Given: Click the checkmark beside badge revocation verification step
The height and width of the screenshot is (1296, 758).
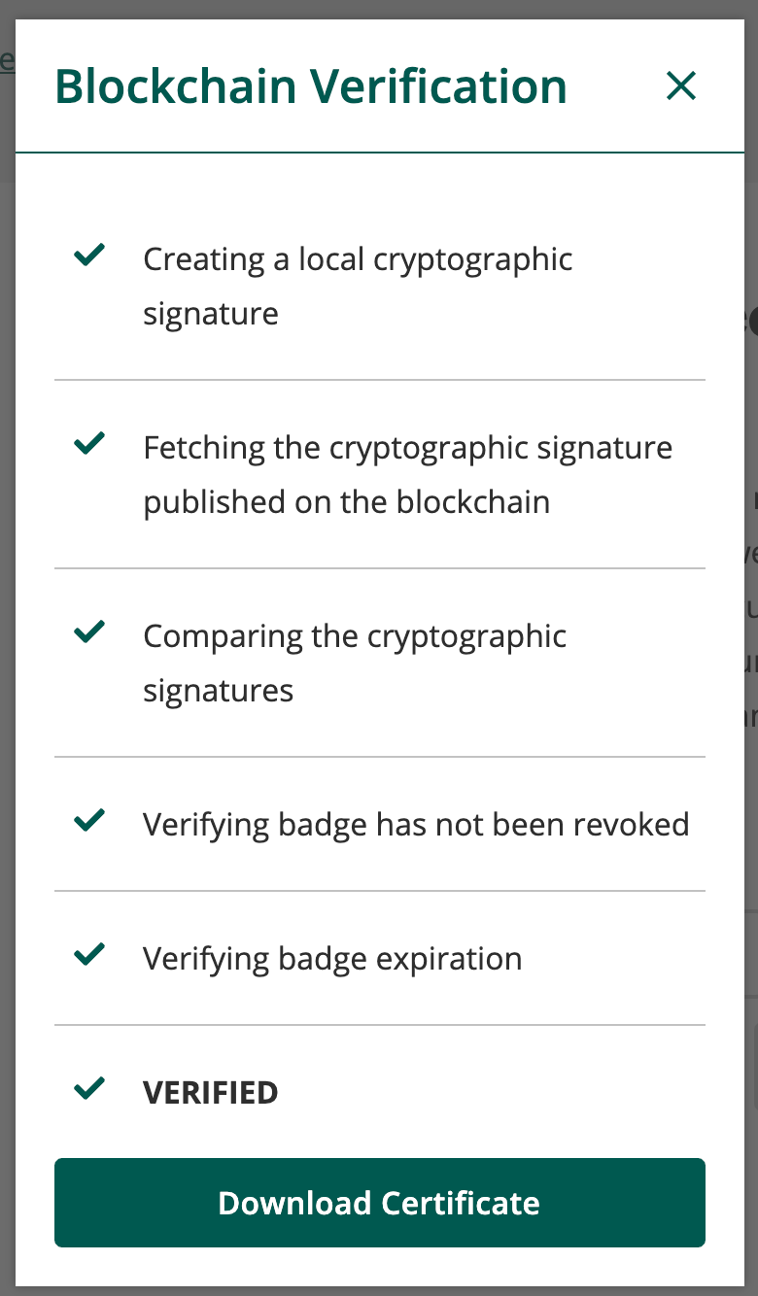Looking at the screenshot, I should click(88, 821).
